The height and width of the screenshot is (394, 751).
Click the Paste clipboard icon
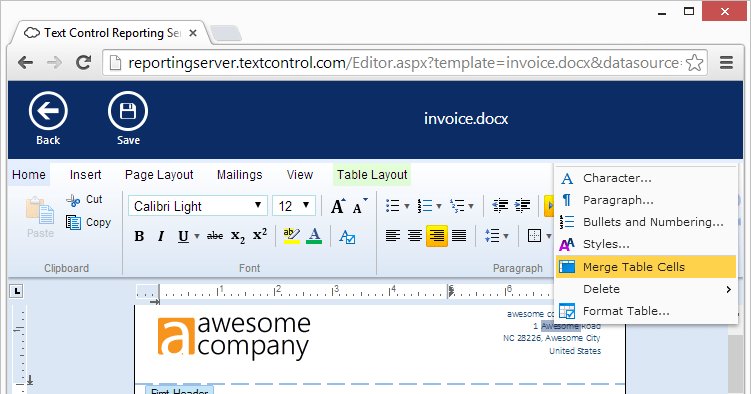[x=40, y=211]
